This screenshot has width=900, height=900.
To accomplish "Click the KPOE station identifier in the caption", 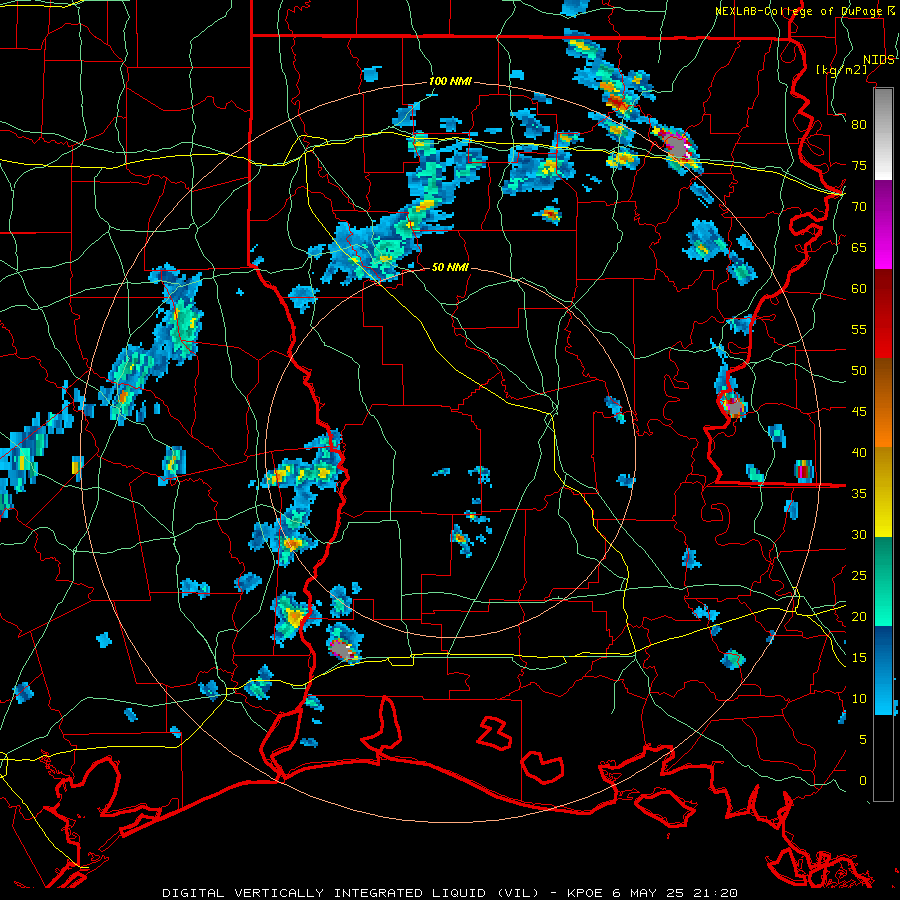I will pyautogui.click(x=584, y=893).
